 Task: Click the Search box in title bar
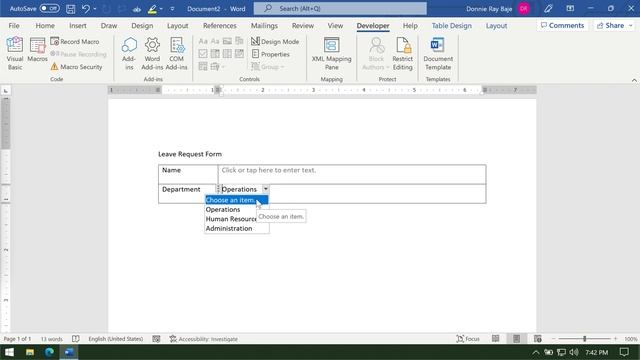tap(340, 8)
